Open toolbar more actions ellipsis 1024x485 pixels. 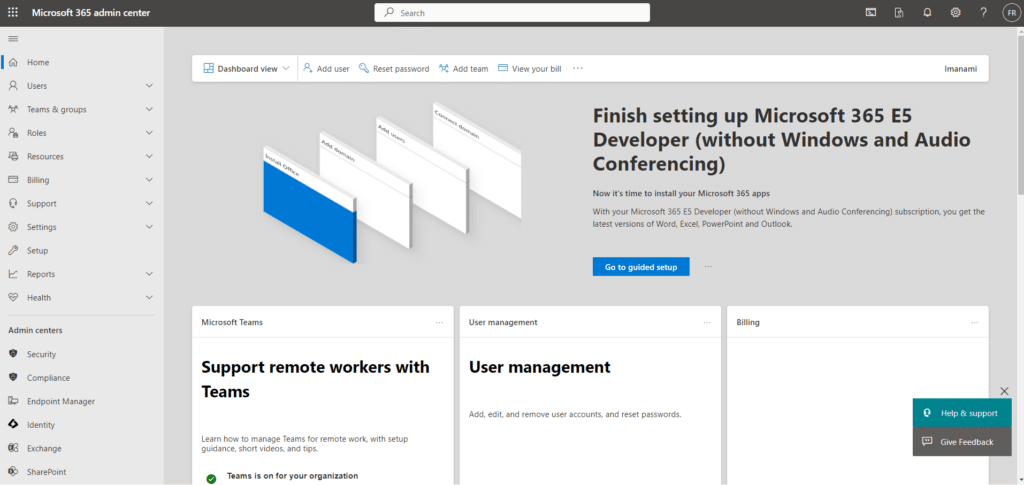[577, 68]
